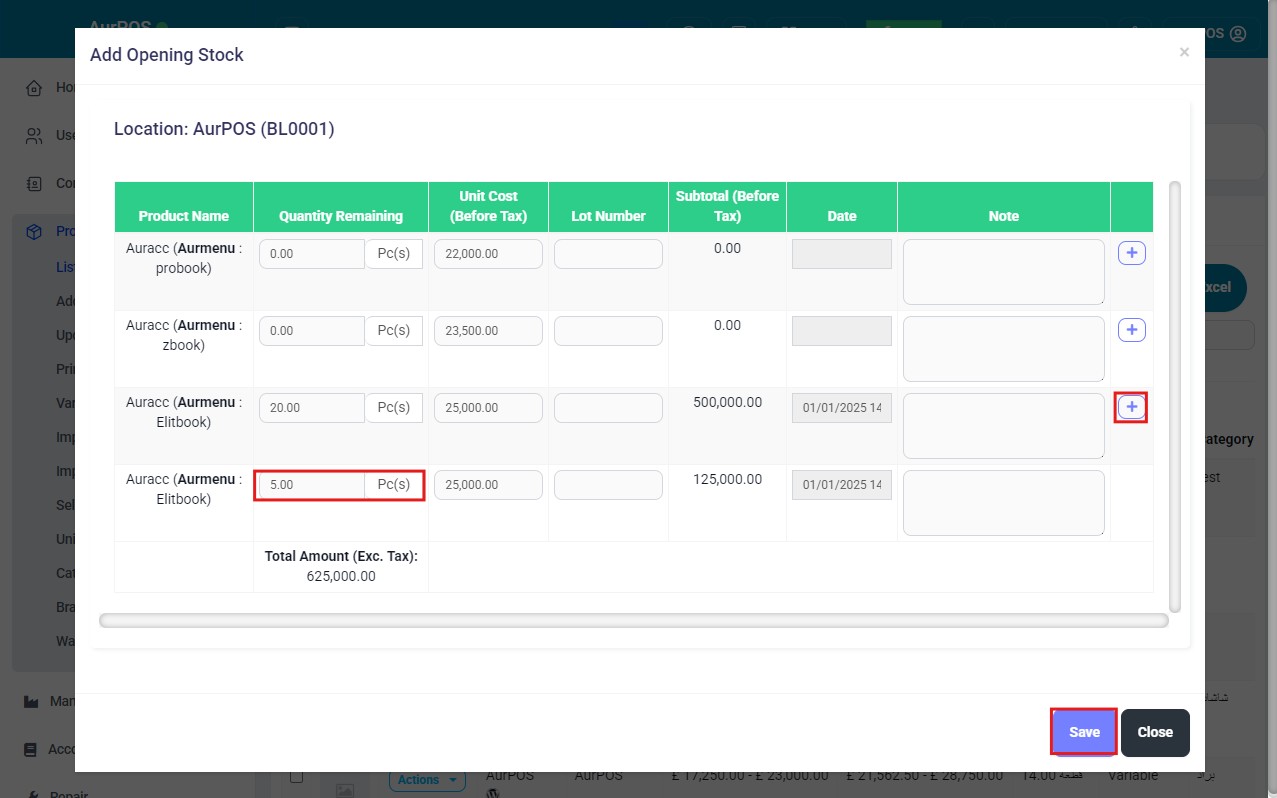Click the Home icon in the background sidebar

pyautogui.click(x=35, y=88)
